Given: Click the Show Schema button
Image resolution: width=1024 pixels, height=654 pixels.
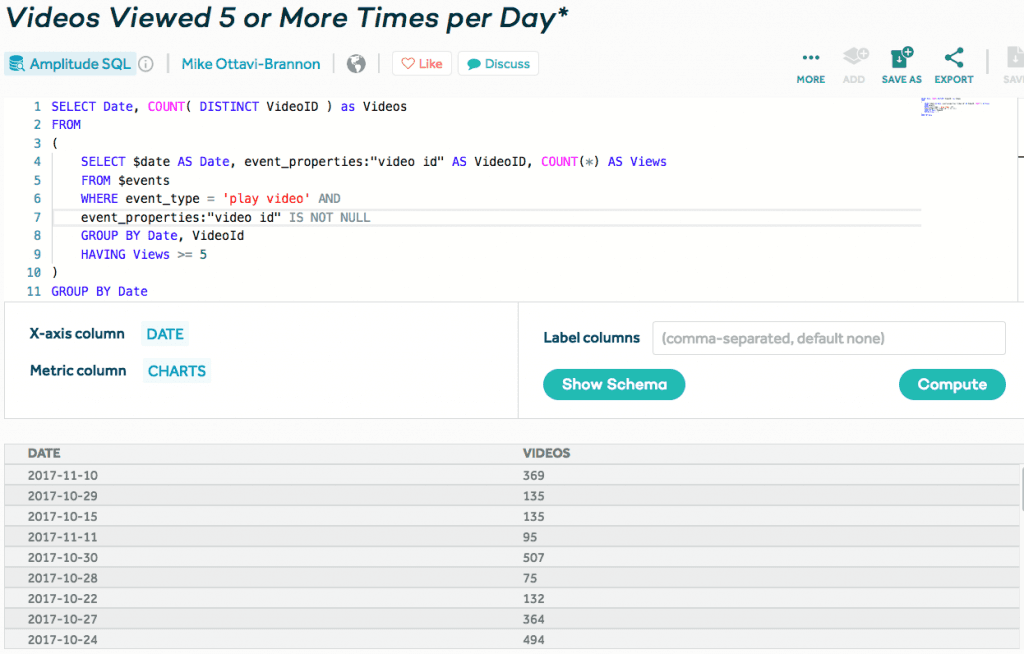Looking at the screenshot, I should point(613,384).
